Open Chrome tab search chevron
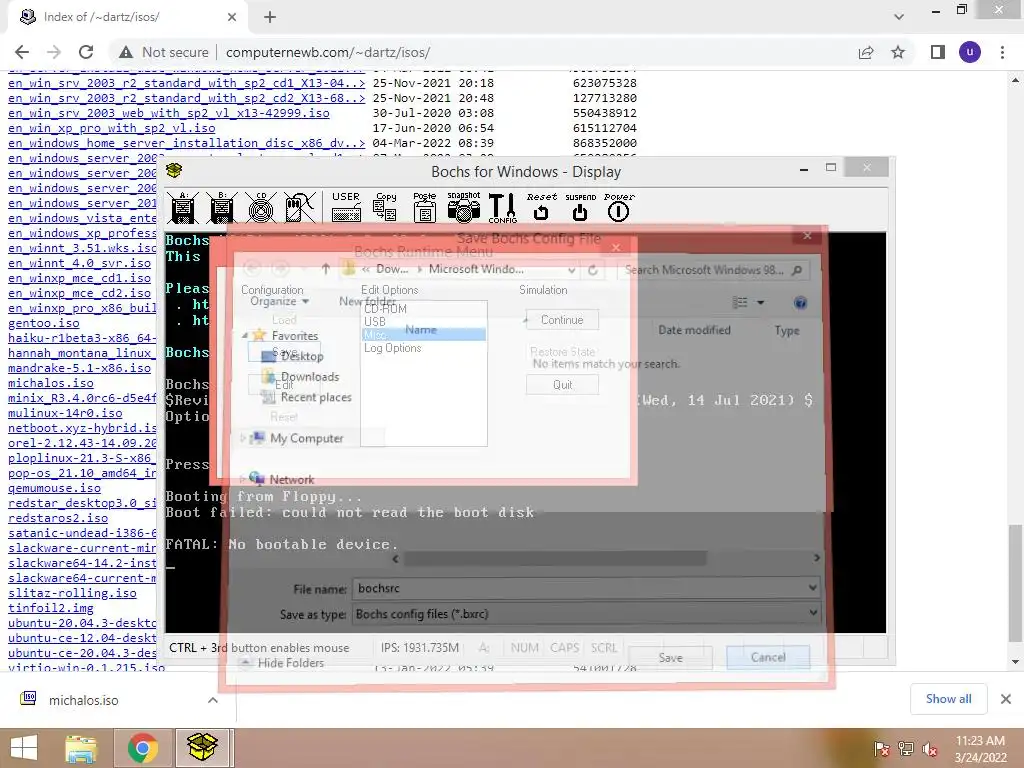1024x768 pixels. tap(899, 17)
